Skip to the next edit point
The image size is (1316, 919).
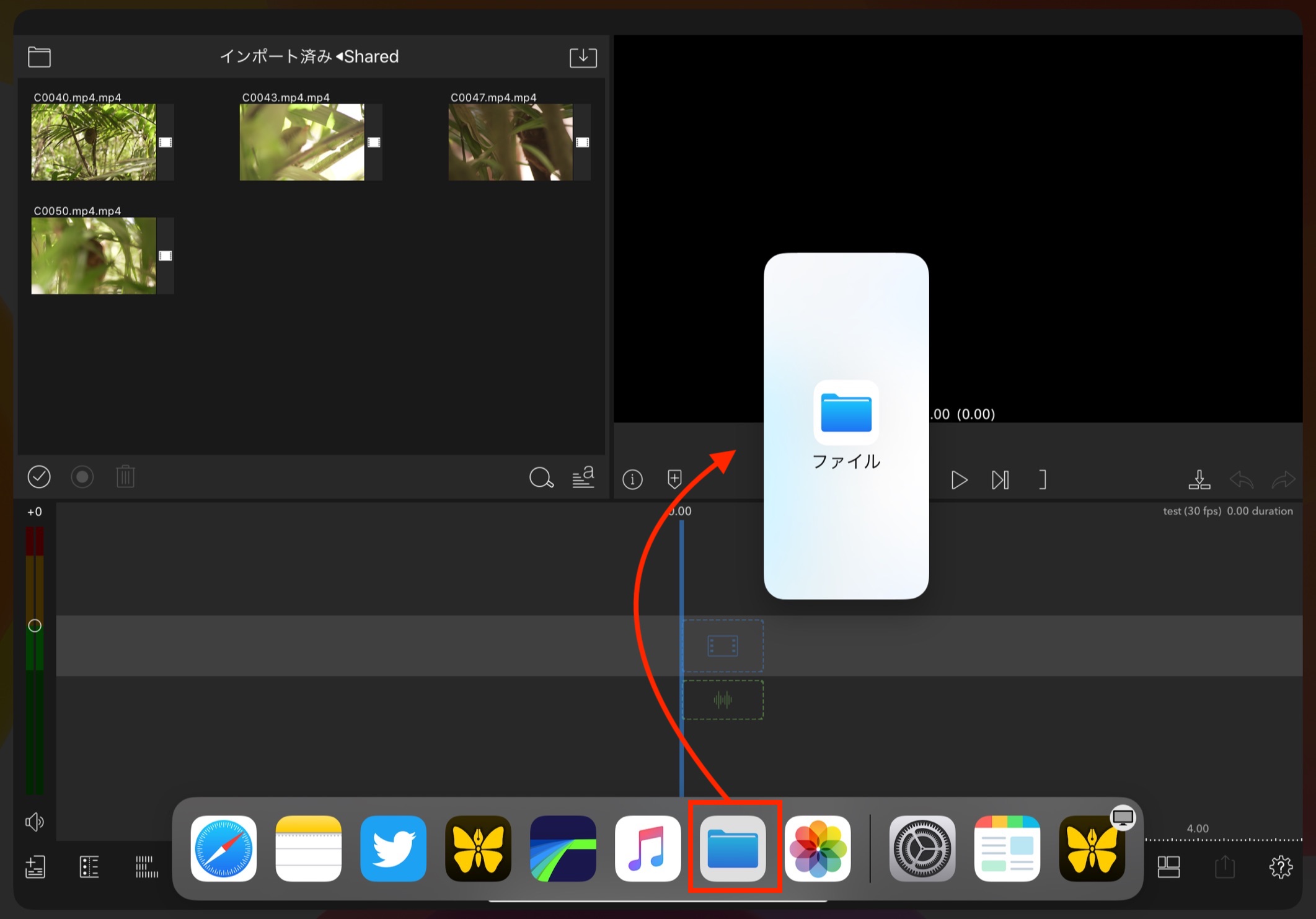tap(1000, 480)
